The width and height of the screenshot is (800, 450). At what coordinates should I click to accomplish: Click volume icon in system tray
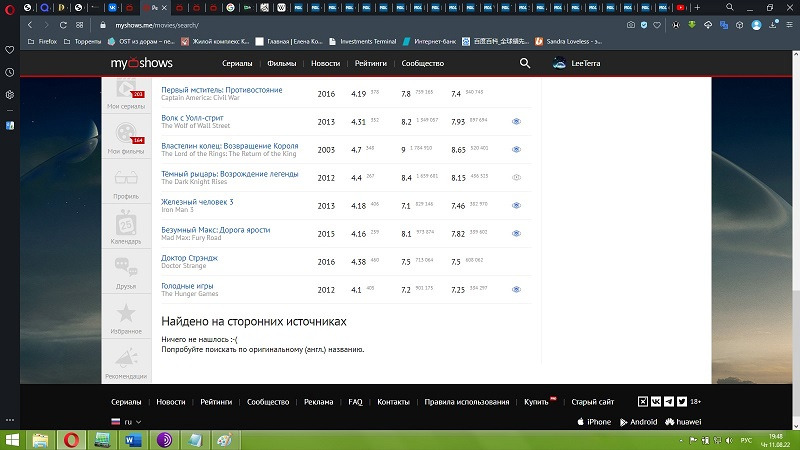coord(729,440)
